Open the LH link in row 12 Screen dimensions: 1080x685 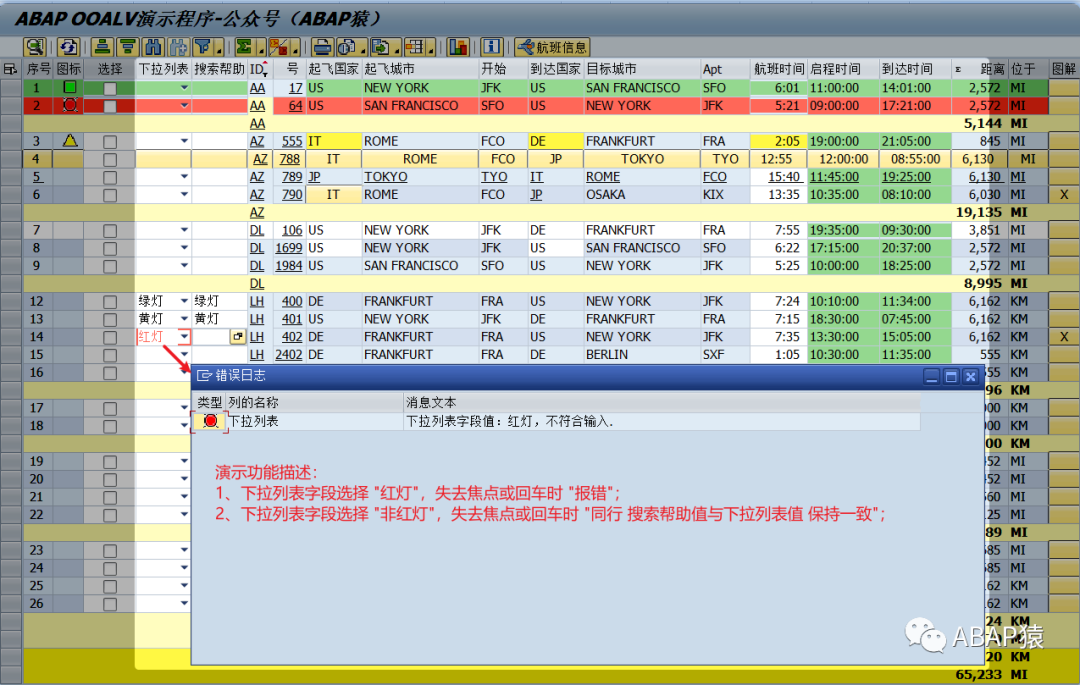coord(257,302)
